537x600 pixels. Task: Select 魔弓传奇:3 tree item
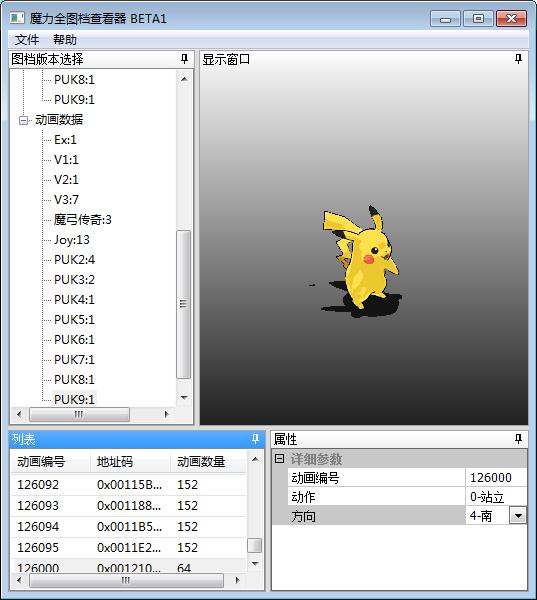point(82,220)
